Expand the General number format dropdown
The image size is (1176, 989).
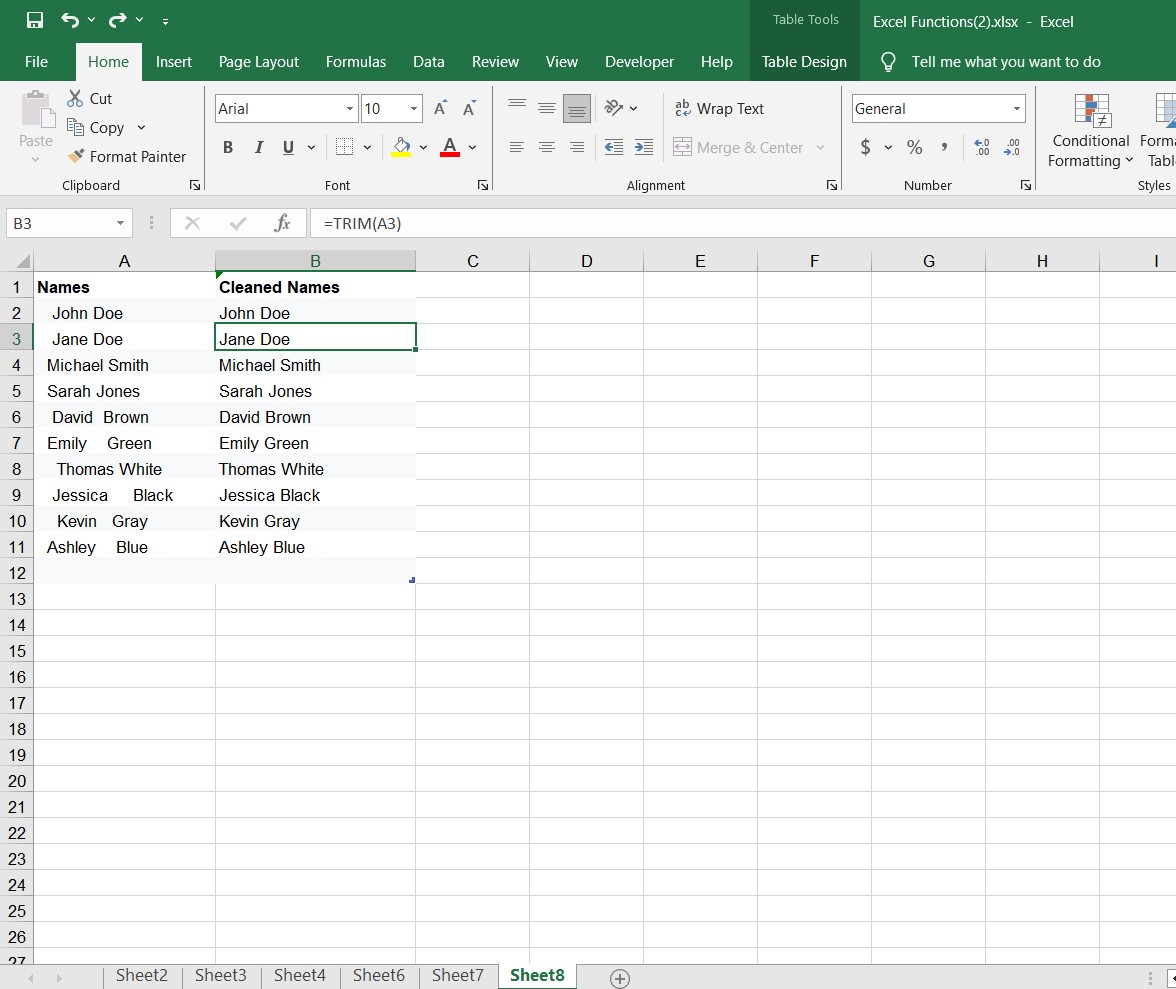tap(1017, 109)
